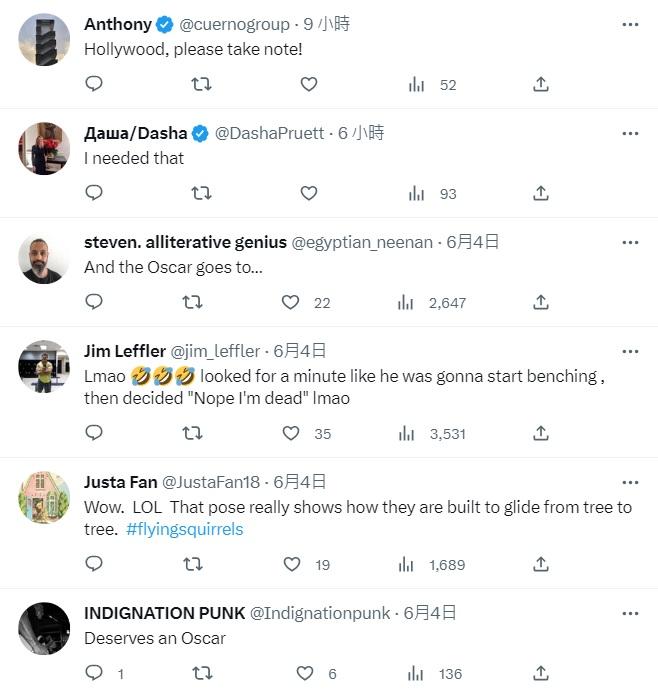Open more options for Anthony's tweet
This screenshot has width=658, height=690.
coord(629,23)
